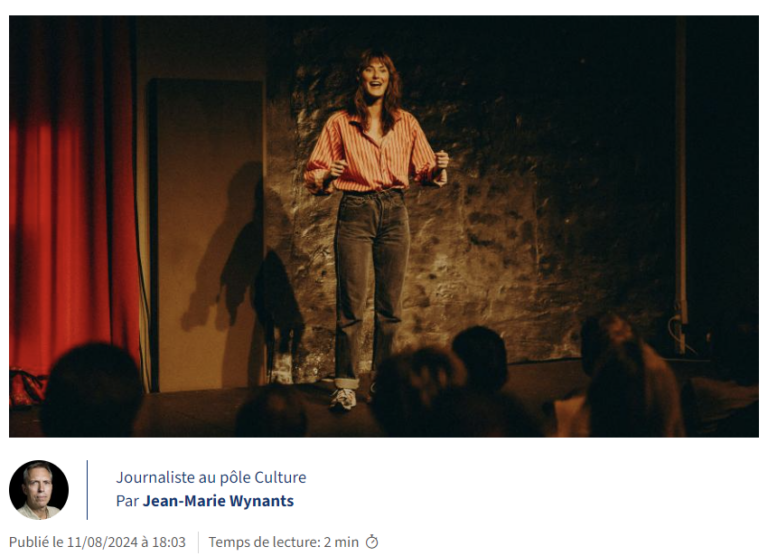Click the performer's white sneakers
Viewport: 768px width, 556px height.
pos(344,398)
